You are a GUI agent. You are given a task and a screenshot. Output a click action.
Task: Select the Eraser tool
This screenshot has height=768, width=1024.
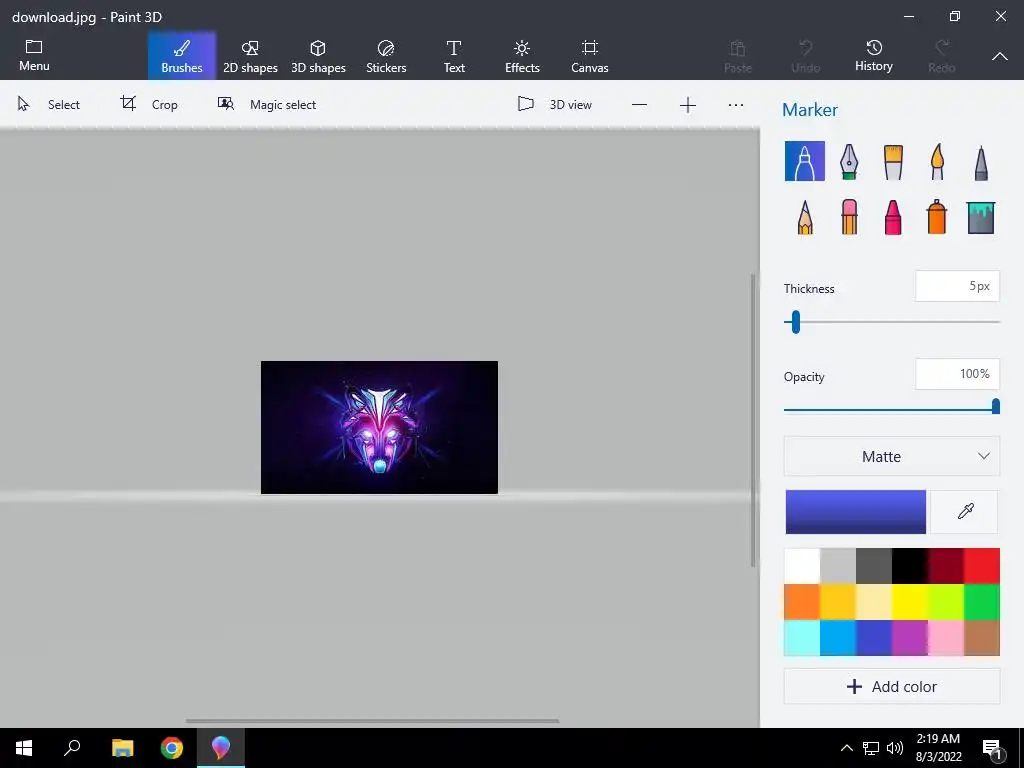[x=849, y=217]
